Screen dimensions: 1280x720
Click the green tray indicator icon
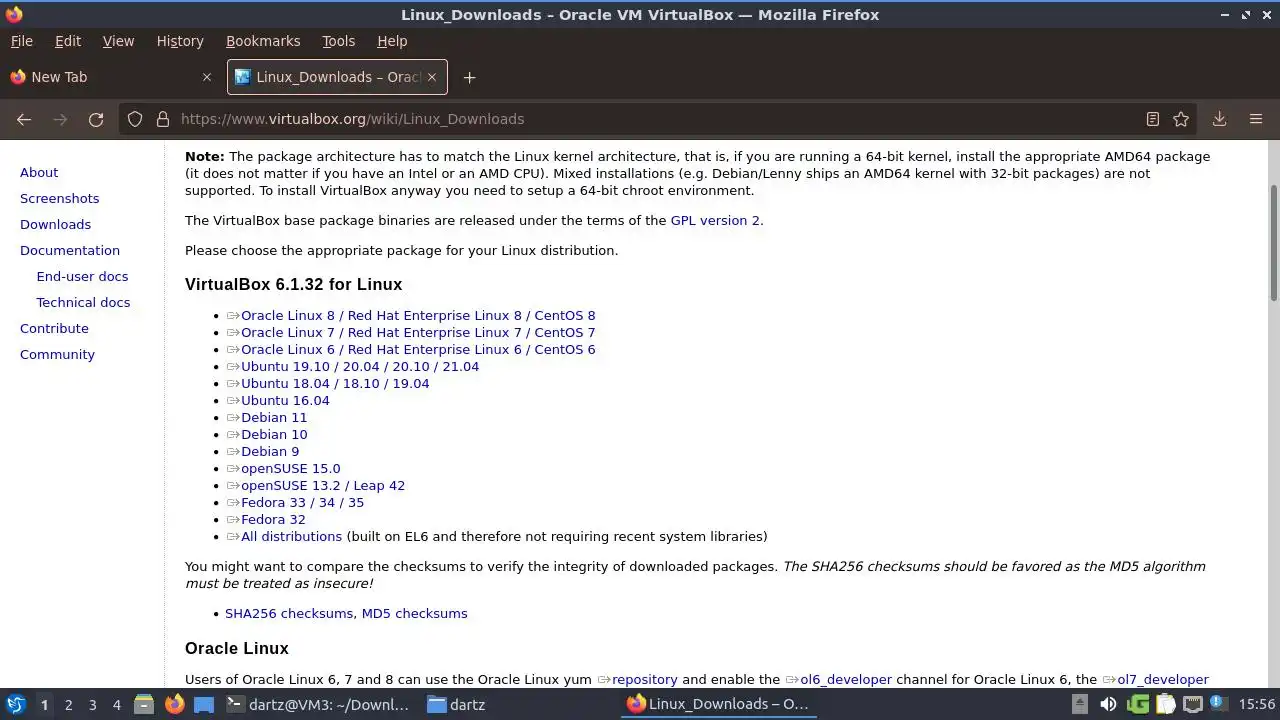pos(1138,704)
